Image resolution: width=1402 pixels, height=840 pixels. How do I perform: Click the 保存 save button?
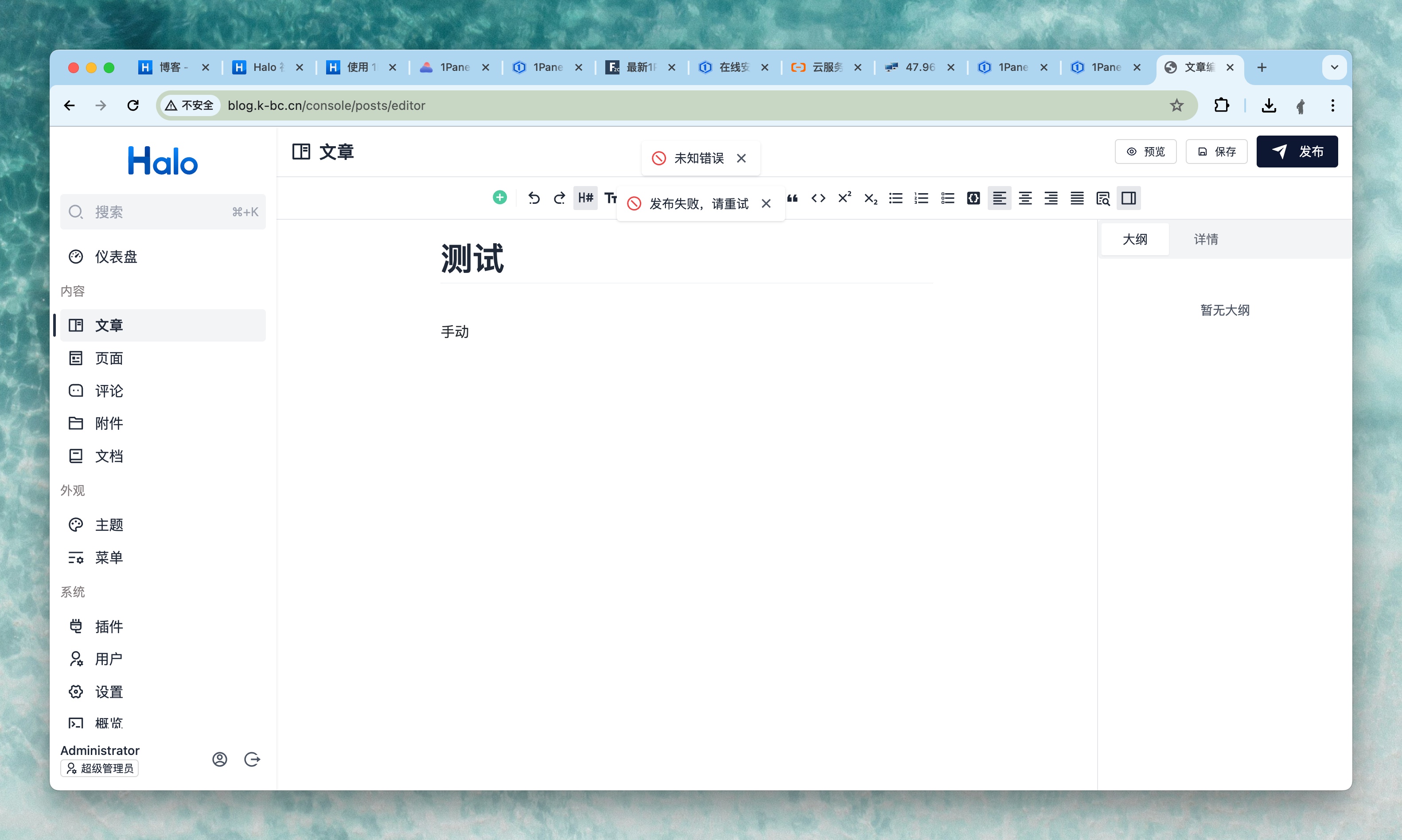1216,152
